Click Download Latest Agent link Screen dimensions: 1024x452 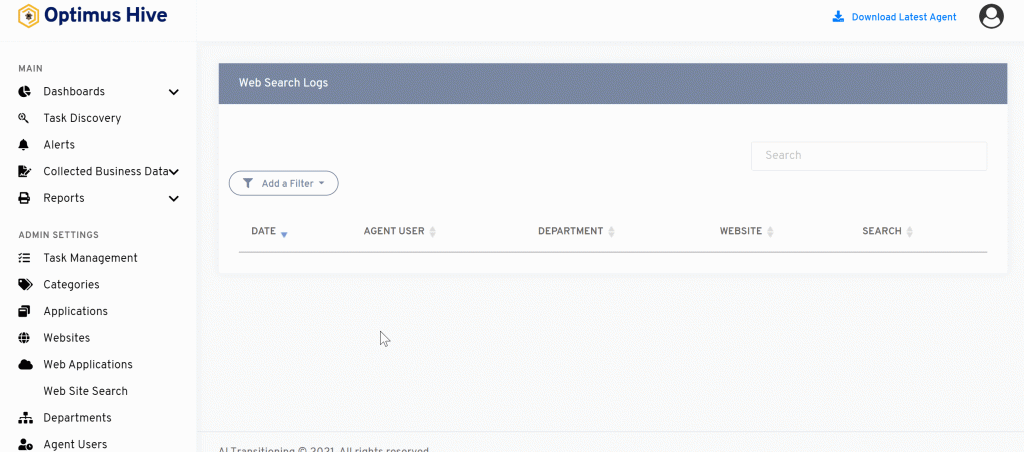(x=904, y=17)
